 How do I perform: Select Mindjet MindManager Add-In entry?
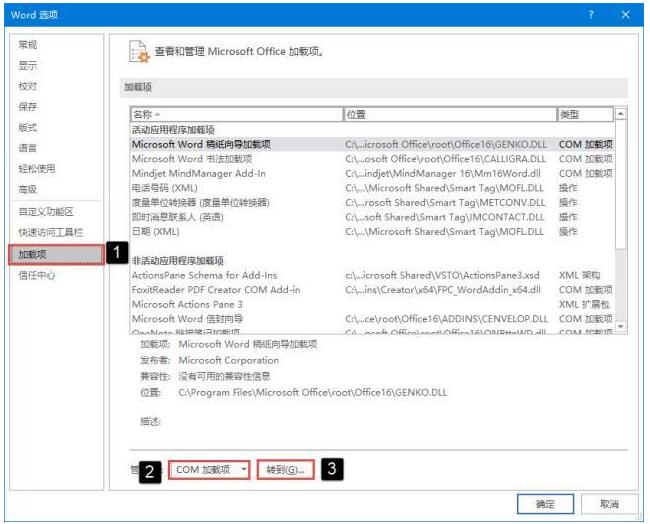(199, 173)
